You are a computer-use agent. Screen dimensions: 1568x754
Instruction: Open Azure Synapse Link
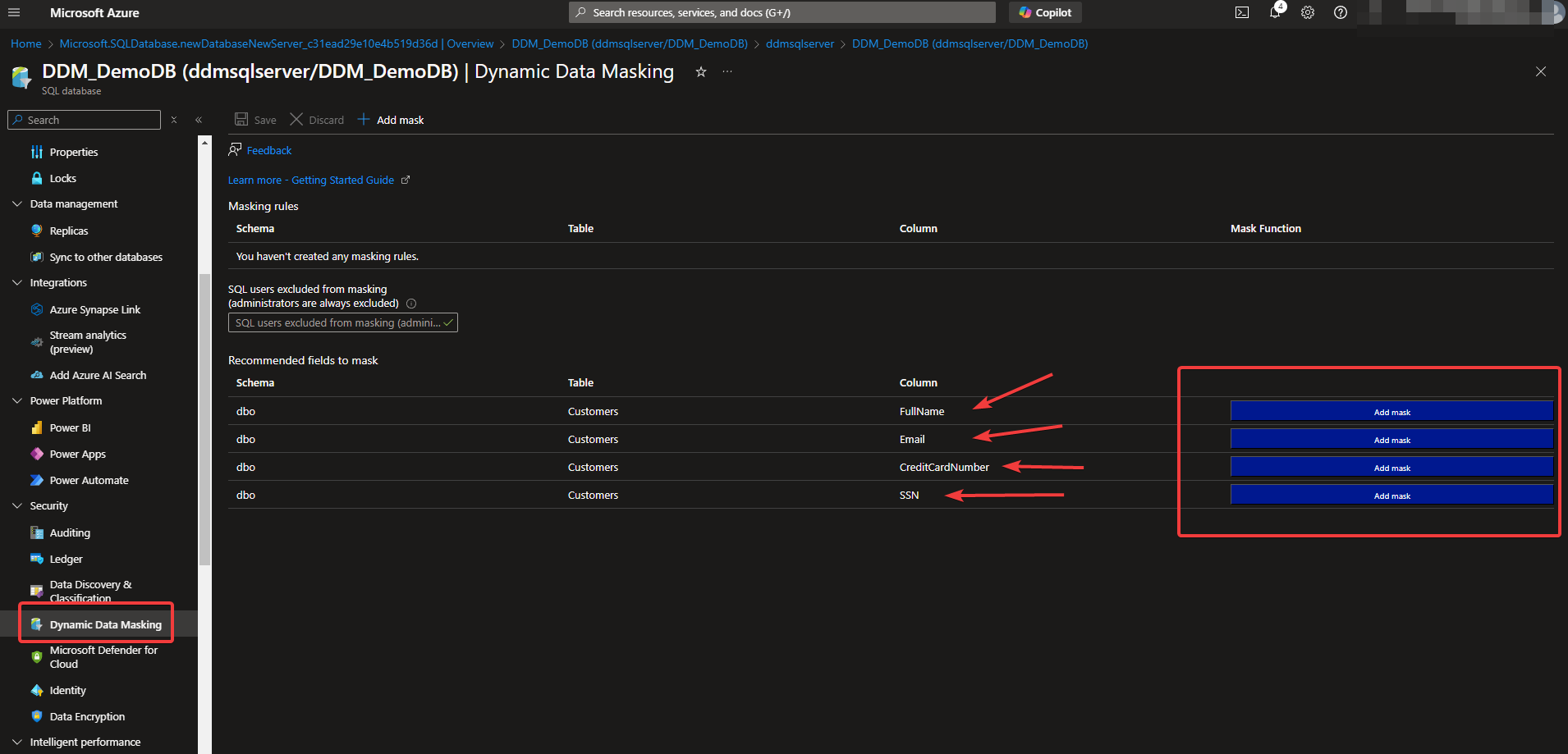point(94,309)
